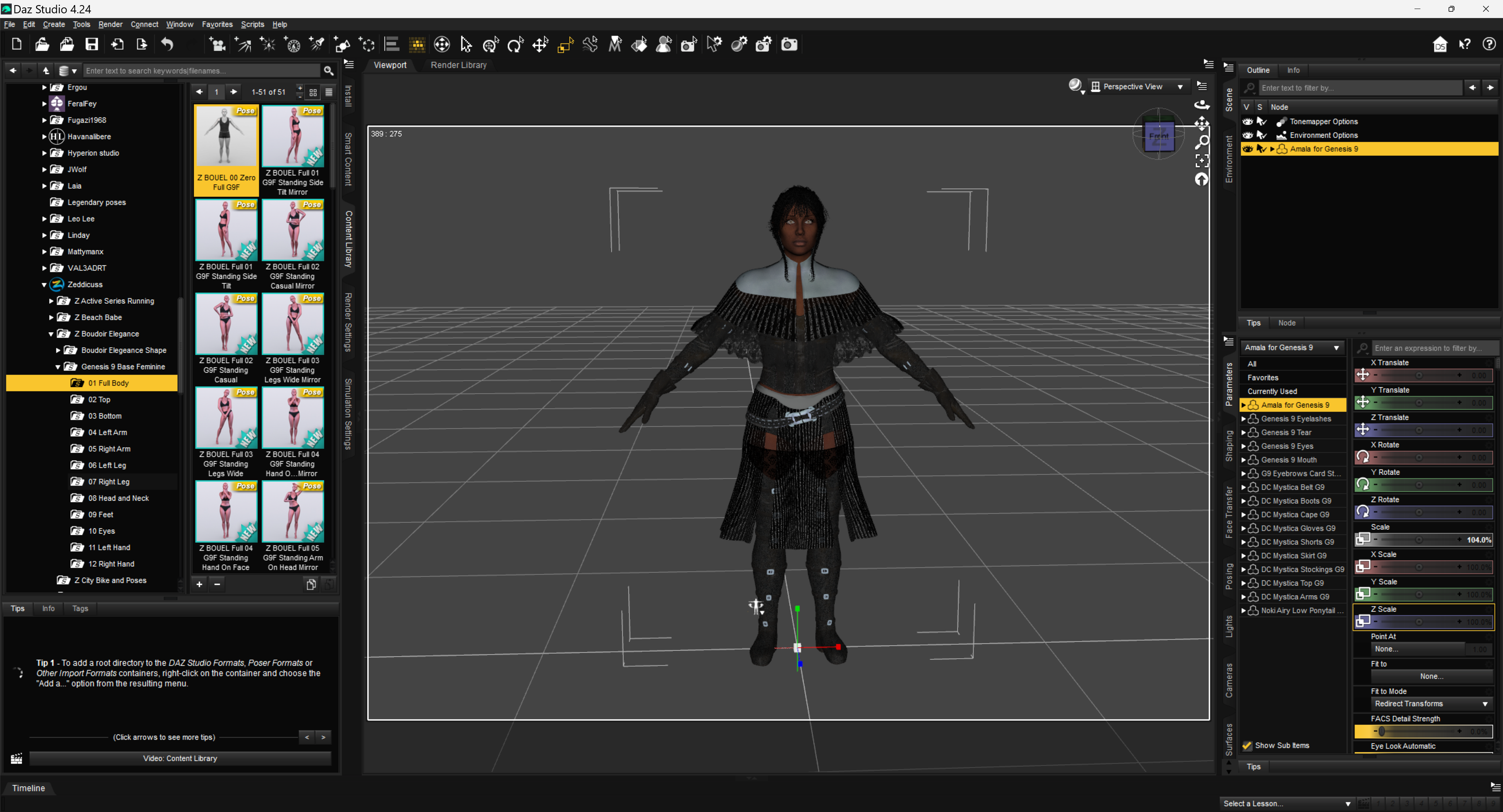The image size is (1503, 812).
Task: Click the Video: Content Library button
Action: (180, 758)
